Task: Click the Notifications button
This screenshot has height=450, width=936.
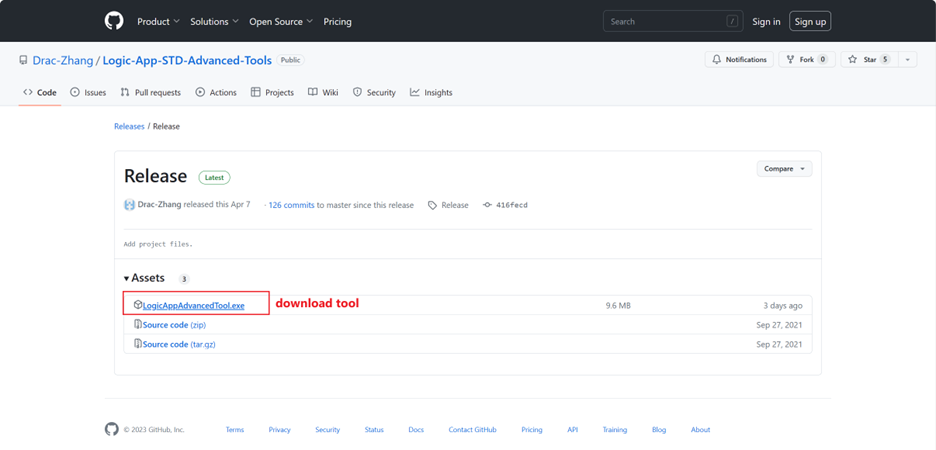Action: tap(739, 60)
